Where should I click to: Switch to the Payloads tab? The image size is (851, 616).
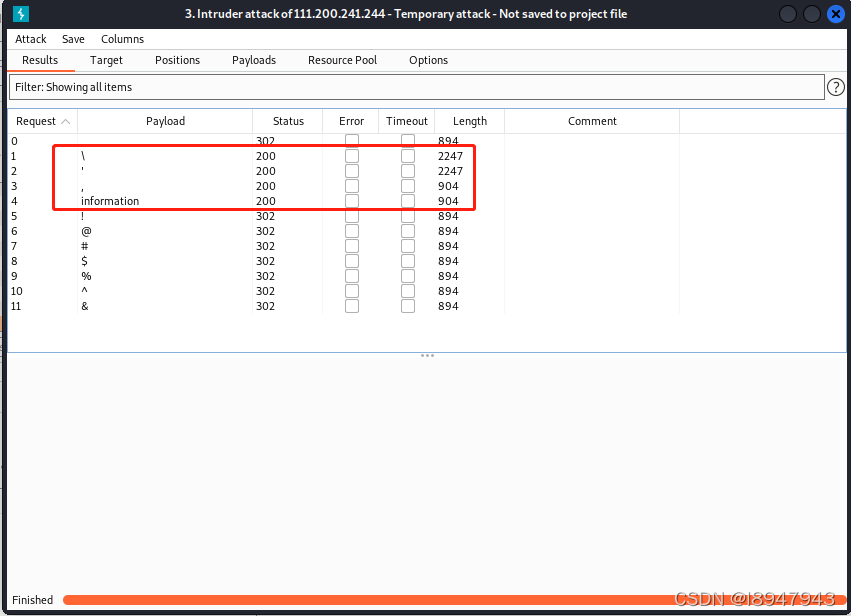click(x=254, y=60)
